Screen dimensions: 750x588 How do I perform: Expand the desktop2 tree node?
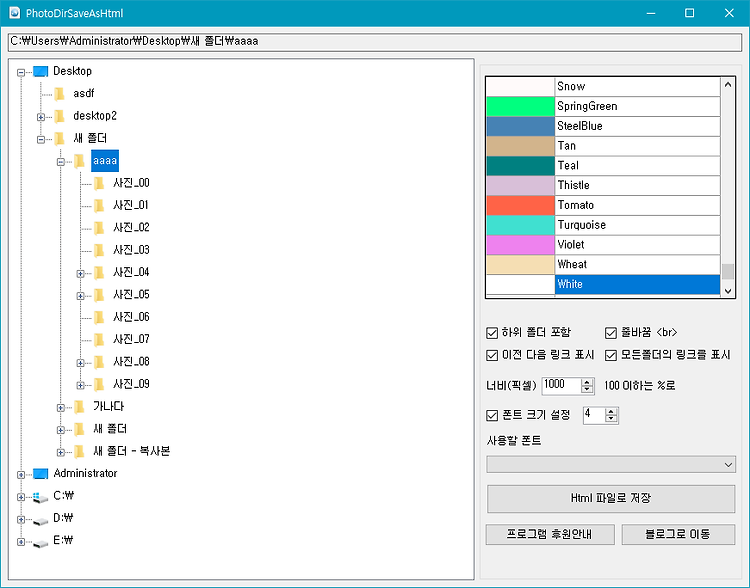tap(41, 117)
